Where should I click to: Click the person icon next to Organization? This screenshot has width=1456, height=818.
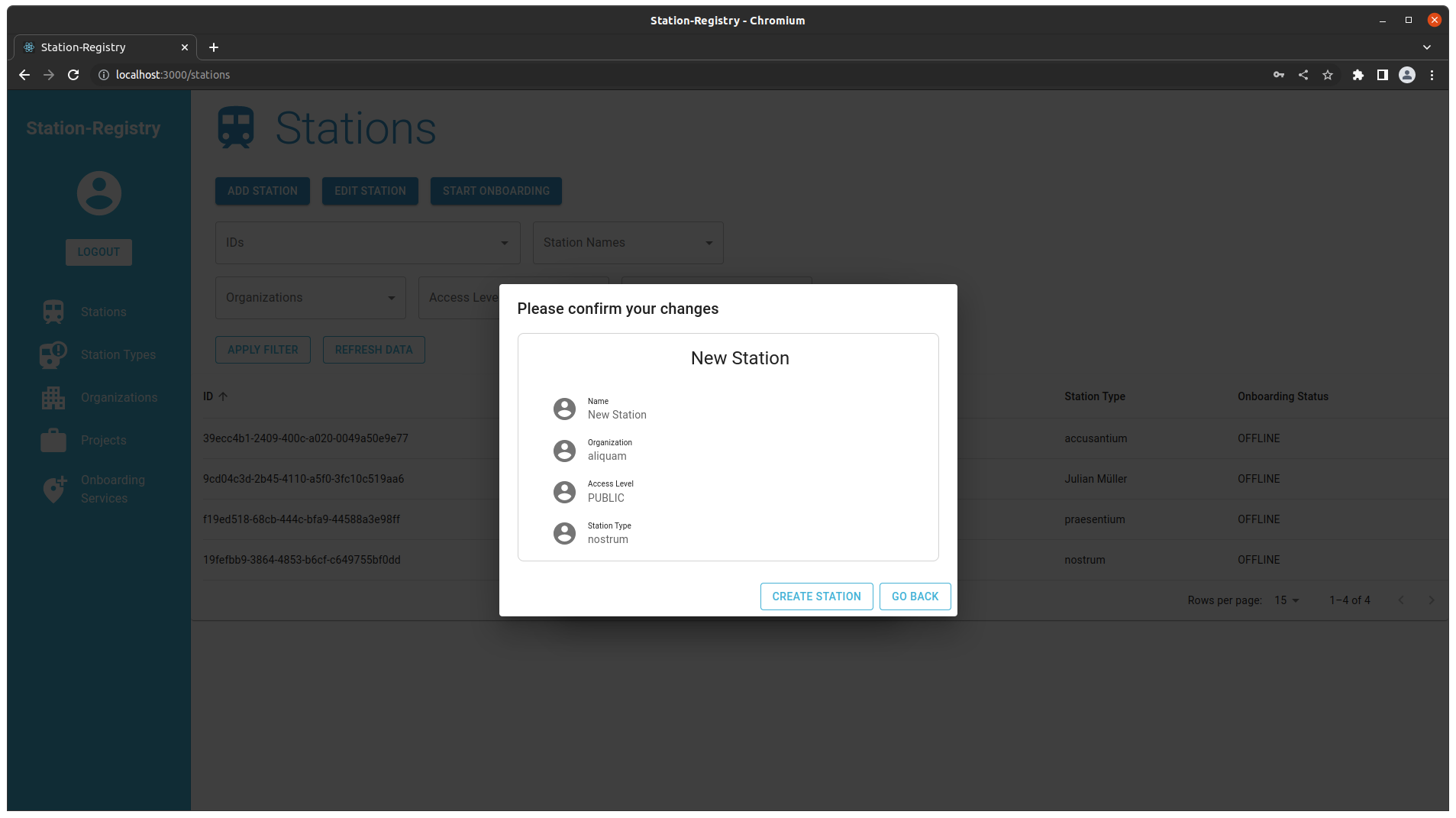[564, 451]
